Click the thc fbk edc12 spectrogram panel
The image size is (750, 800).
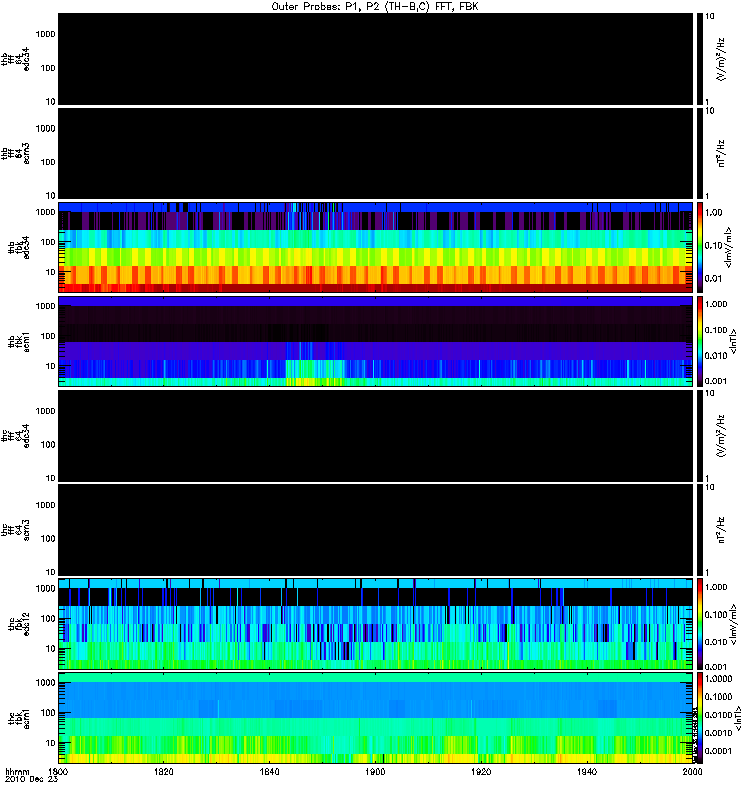(376, 624)
